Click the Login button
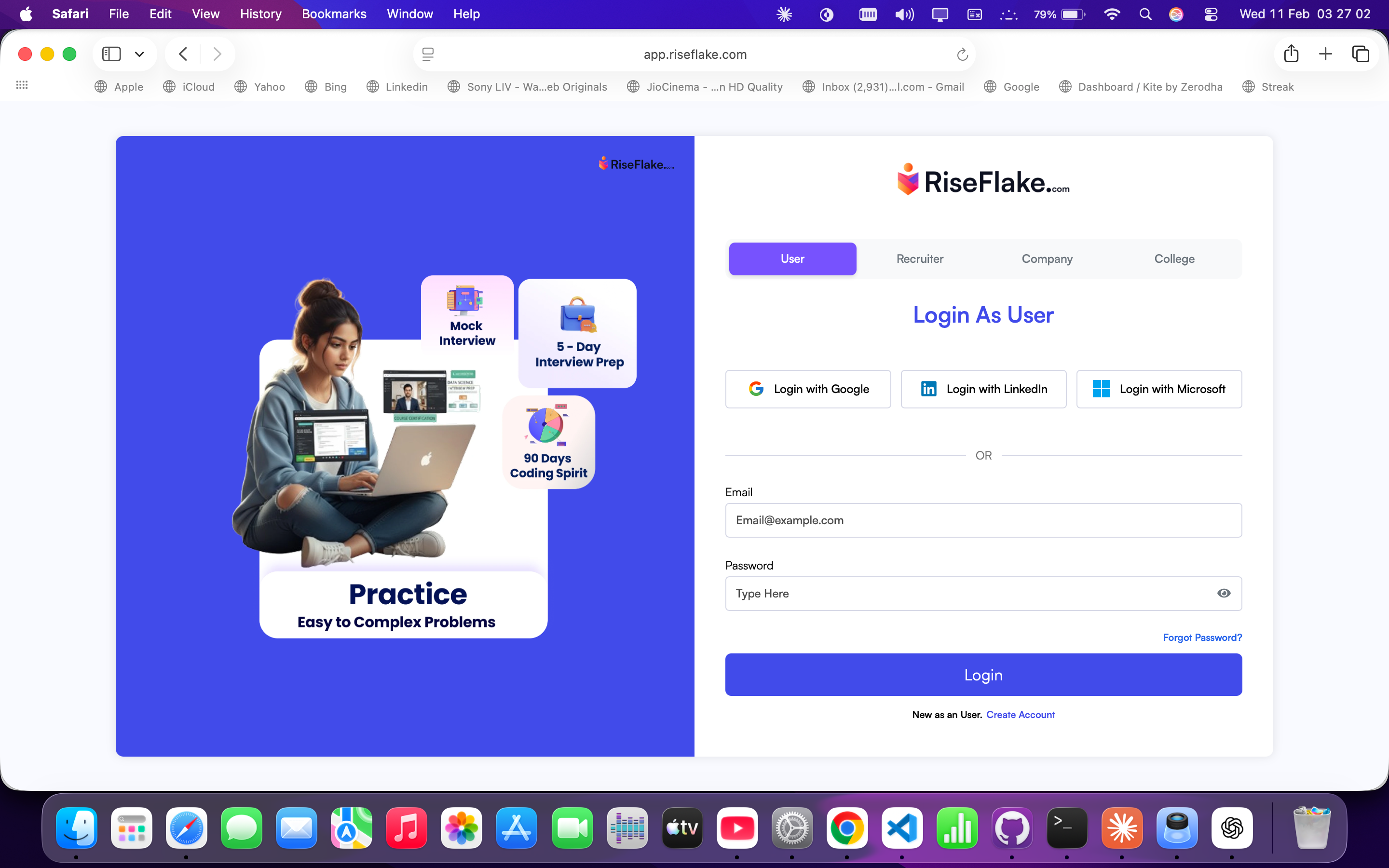The height and width of the screenshot is (868, 1389). (983, 675)
